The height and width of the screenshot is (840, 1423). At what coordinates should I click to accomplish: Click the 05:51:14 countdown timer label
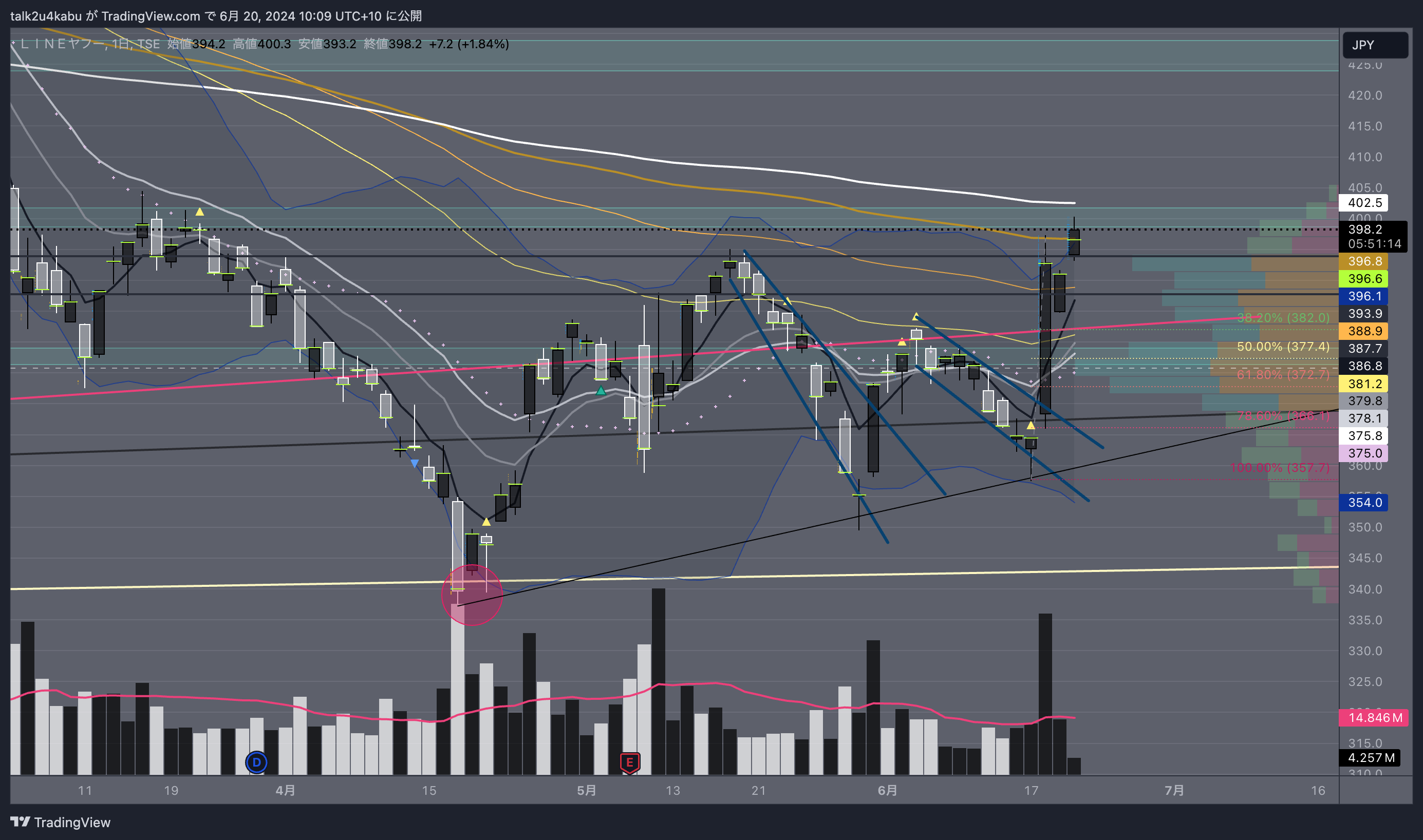1374,244
